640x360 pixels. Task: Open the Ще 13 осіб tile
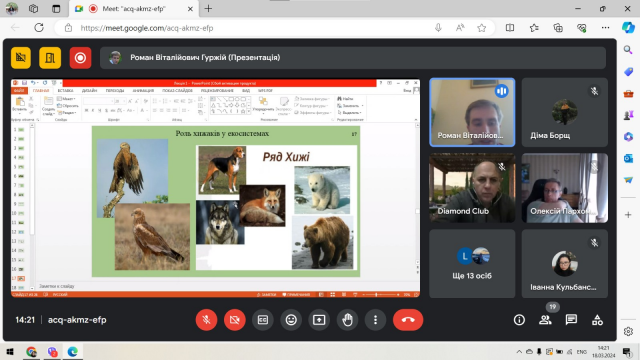click(x=472, y=264)
